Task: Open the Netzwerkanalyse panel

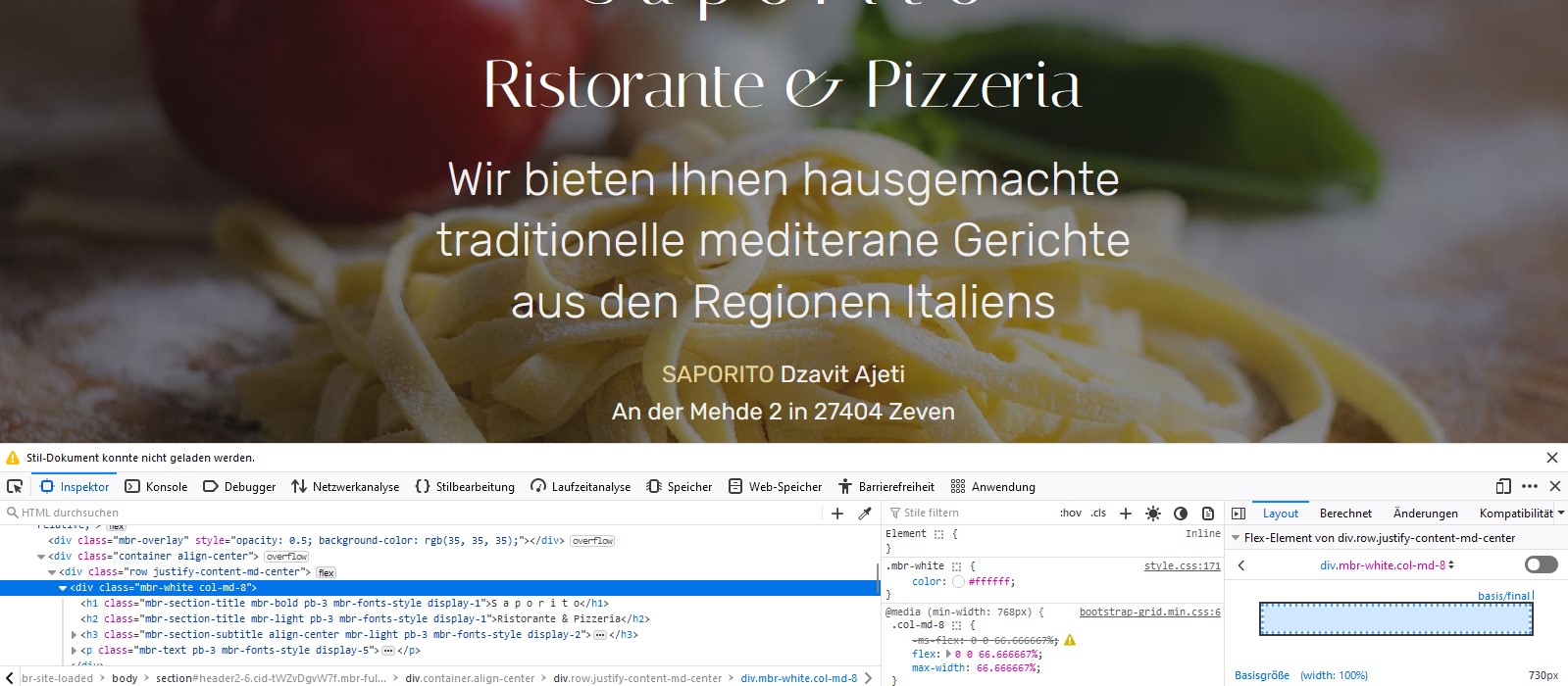Action: 345,486
